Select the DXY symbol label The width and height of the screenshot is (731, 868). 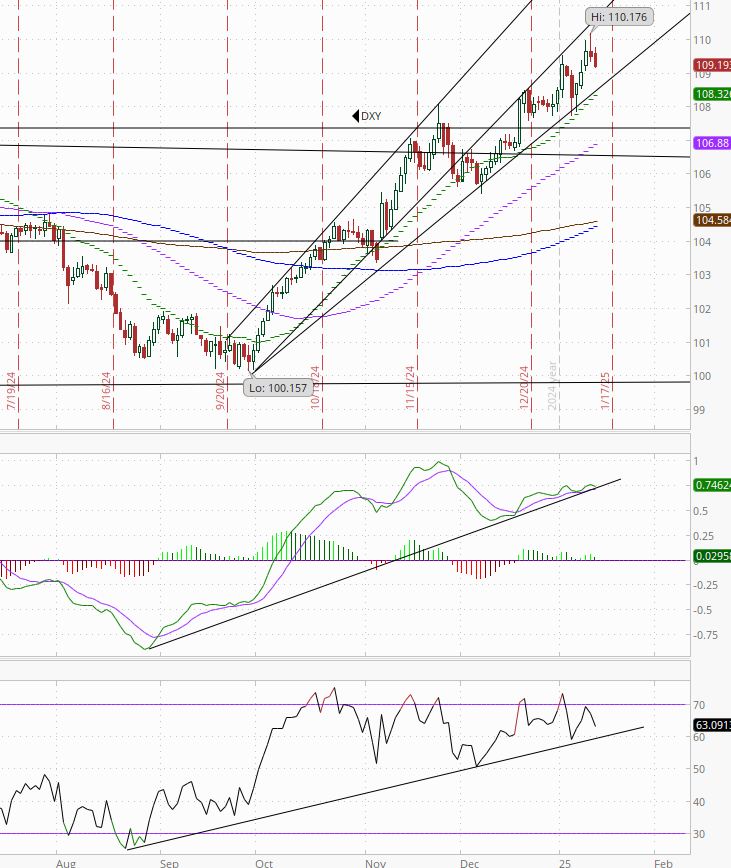pyautogui.click(x=367, y=116)
